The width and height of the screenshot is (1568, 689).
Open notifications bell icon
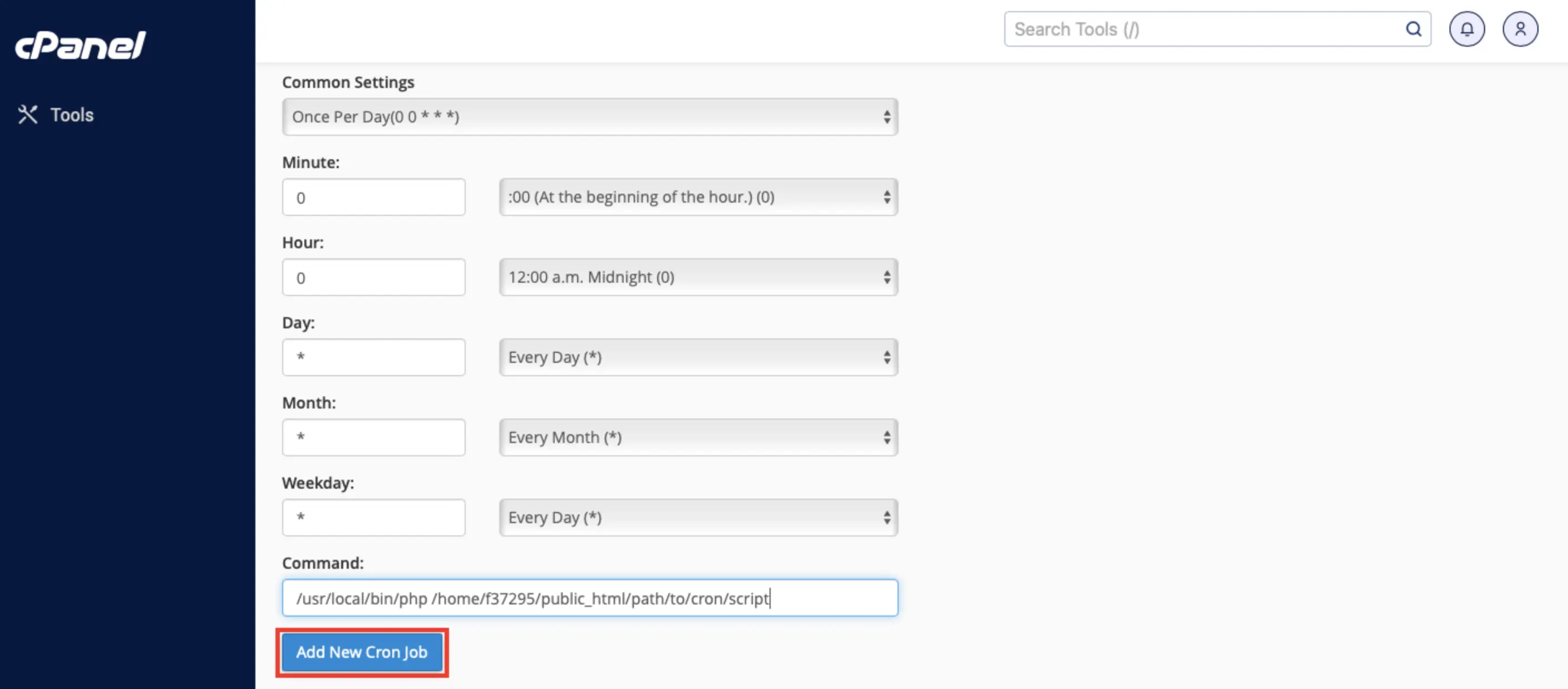tap(1466, 29)
